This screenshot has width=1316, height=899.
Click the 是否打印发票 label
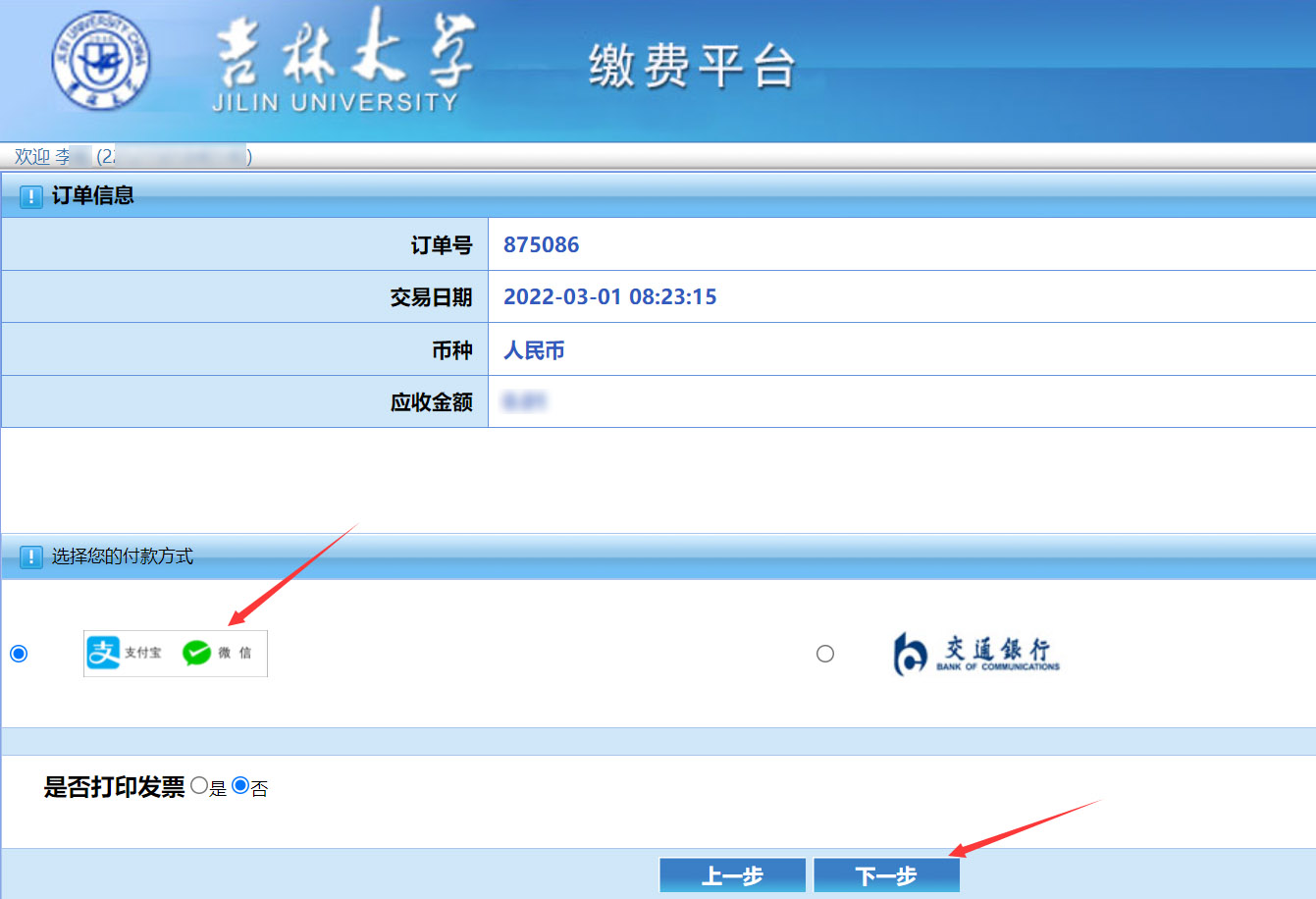pos(114,787)
